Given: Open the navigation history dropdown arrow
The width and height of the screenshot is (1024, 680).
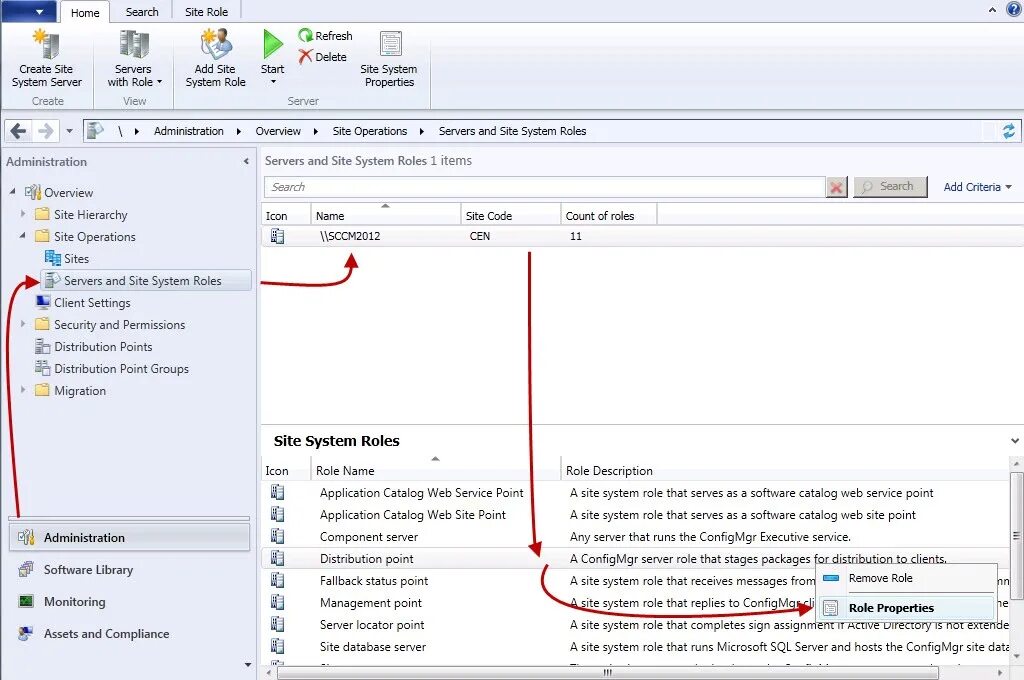Looking at the screenshot, I should pyautogui.click(x=69, y=131).
